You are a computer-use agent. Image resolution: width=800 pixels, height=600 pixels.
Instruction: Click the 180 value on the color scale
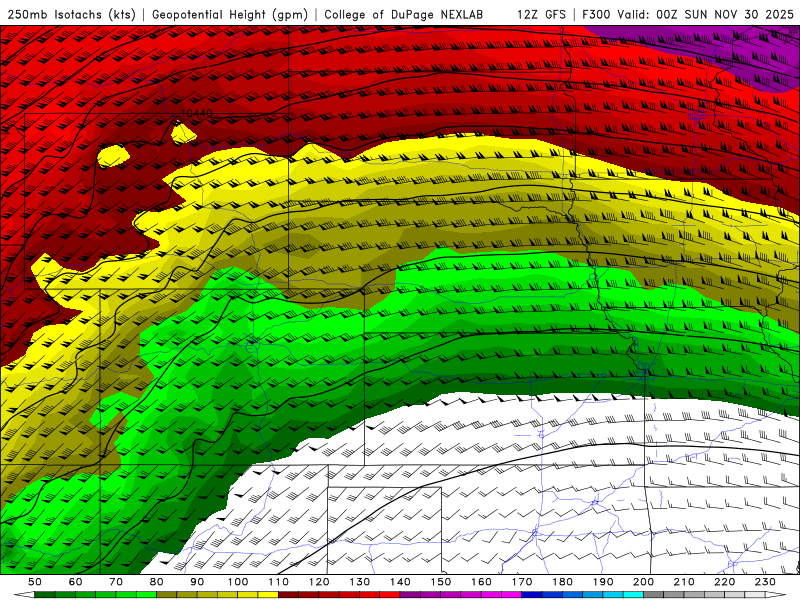point(563,582)
